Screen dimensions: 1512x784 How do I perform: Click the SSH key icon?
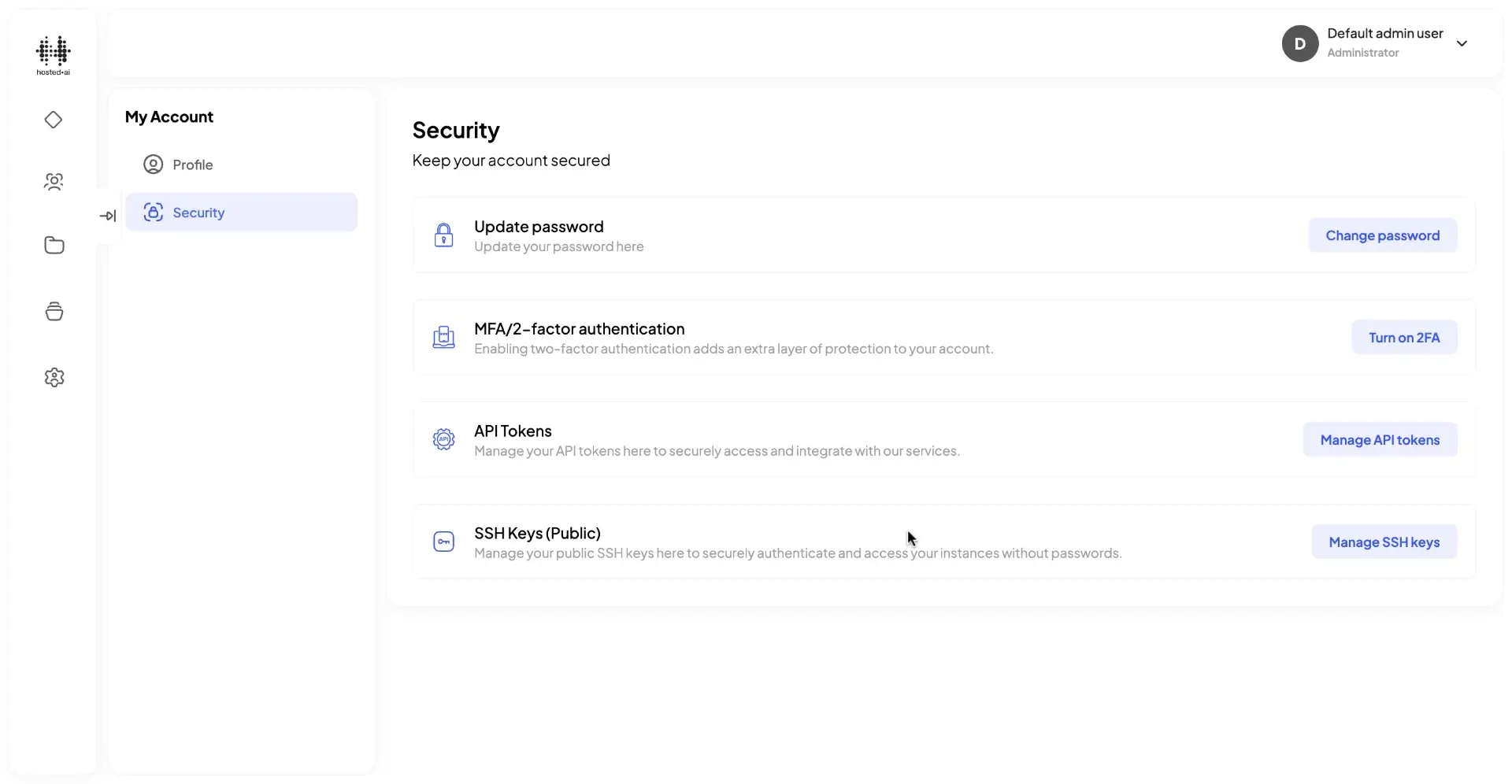coord(444,541)
